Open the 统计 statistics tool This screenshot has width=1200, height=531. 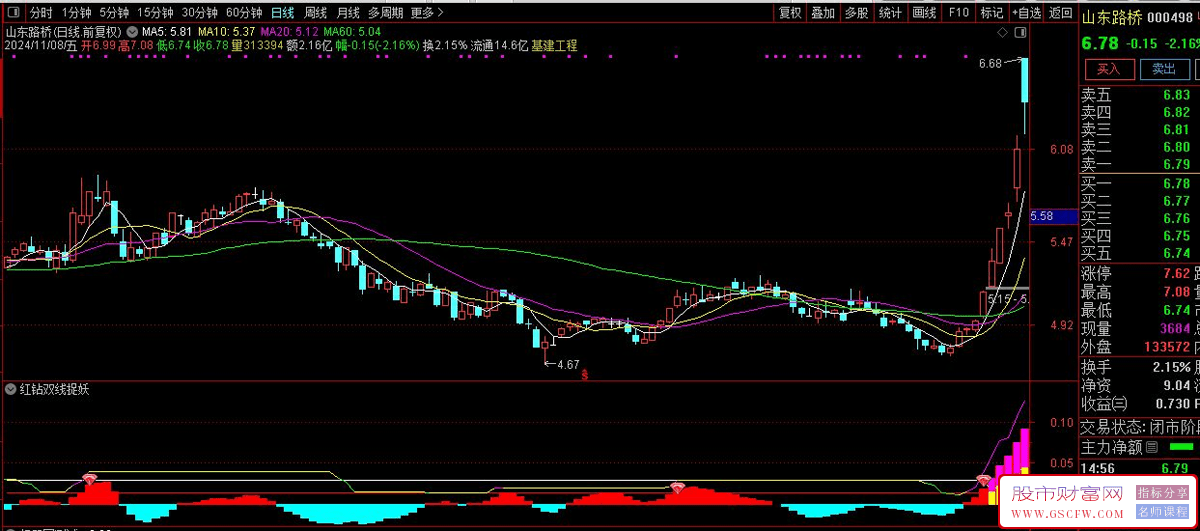(x=890, y=13)
